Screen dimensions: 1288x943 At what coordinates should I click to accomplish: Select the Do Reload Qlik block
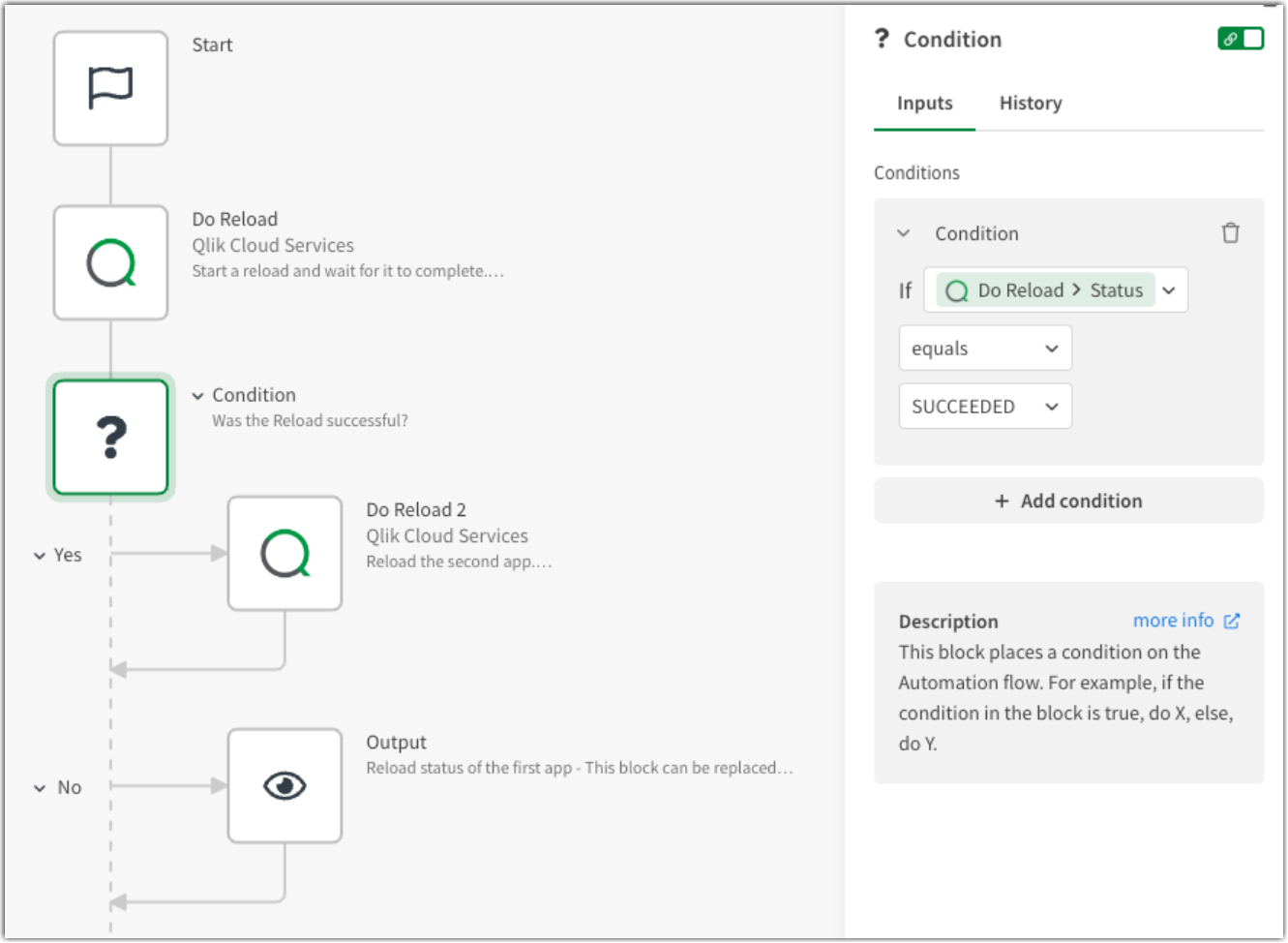tap(110, 262)
